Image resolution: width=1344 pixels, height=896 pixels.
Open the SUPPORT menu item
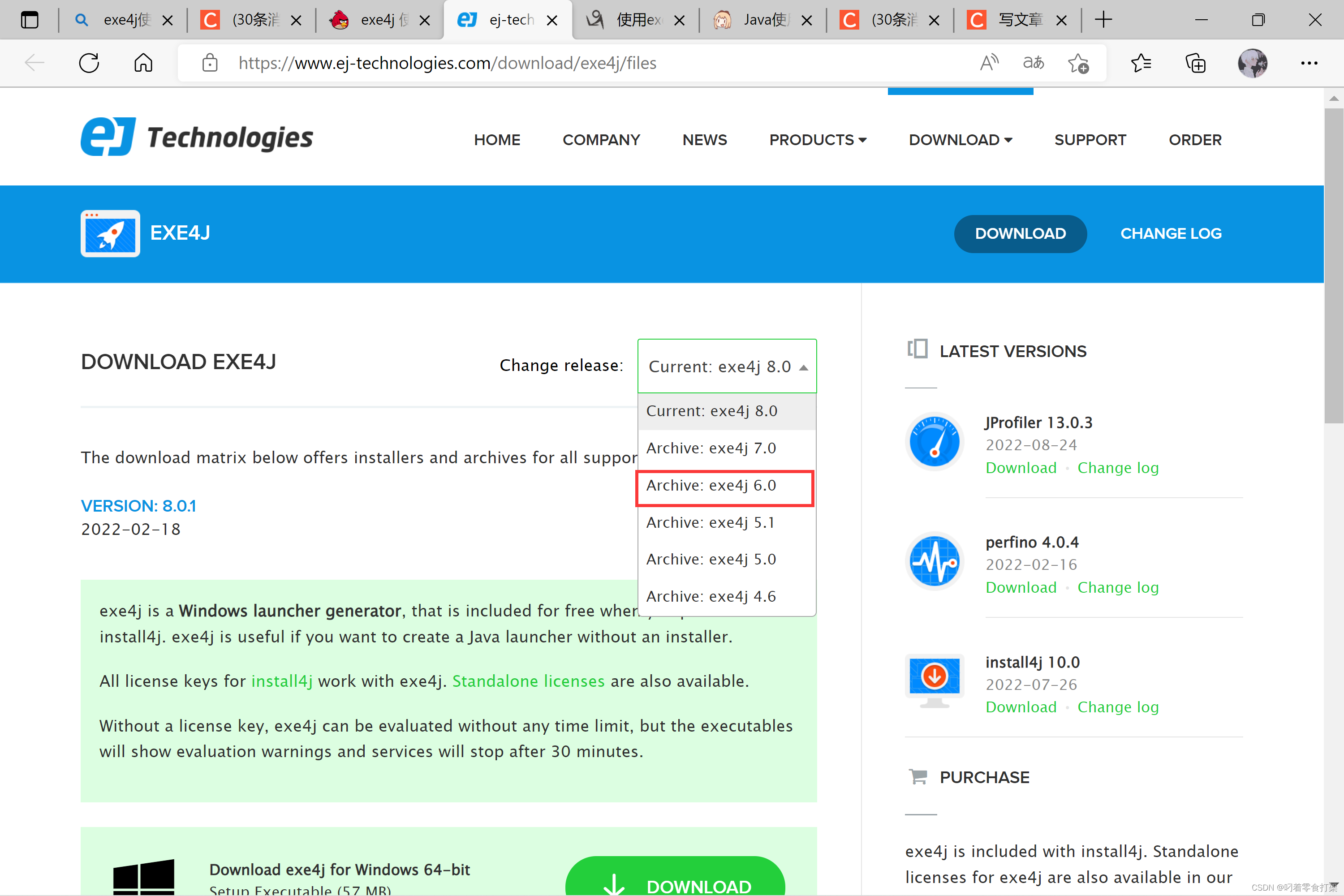pos(1090,140)
